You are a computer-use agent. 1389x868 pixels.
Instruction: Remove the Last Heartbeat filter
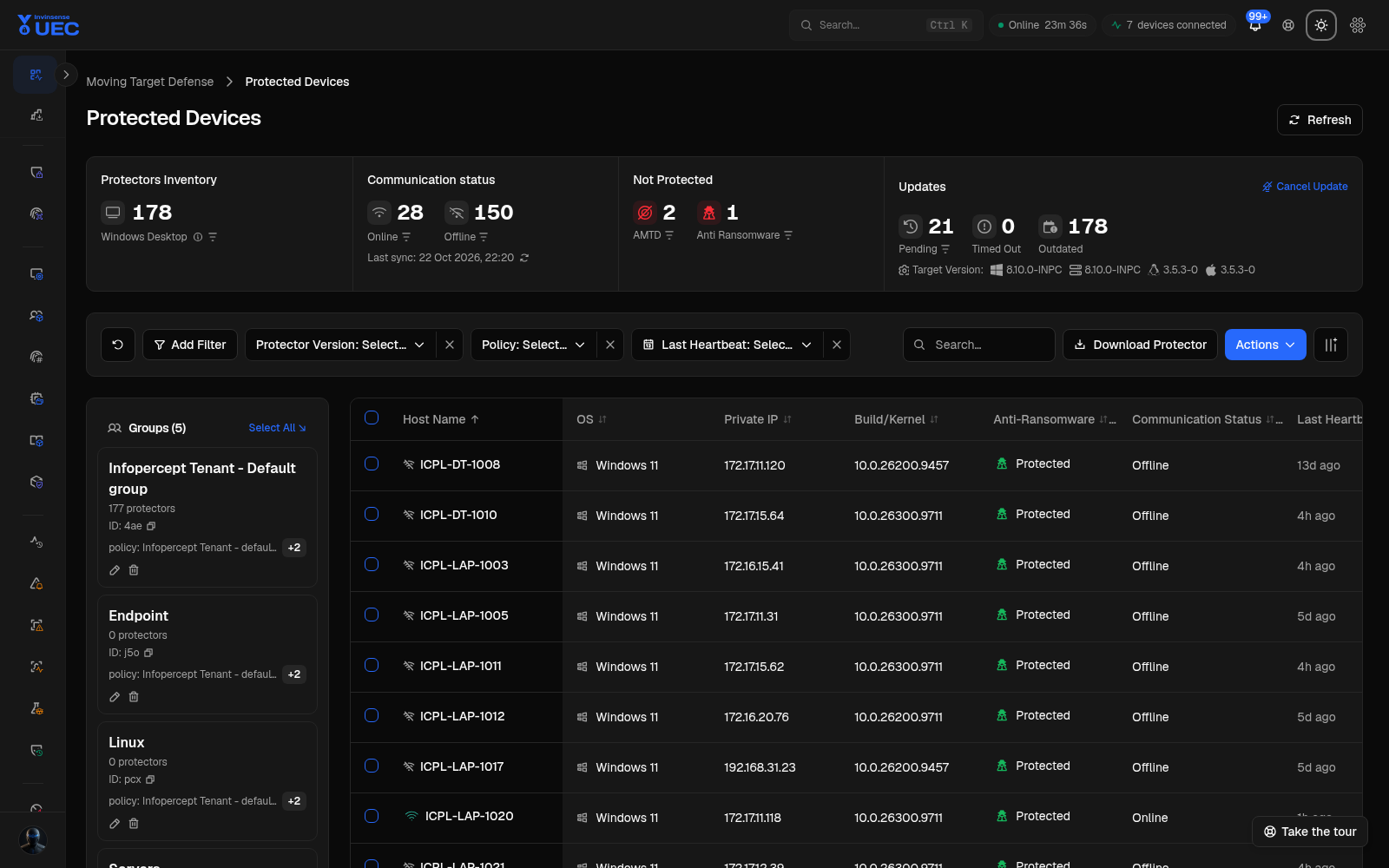[x=837, y=345]
